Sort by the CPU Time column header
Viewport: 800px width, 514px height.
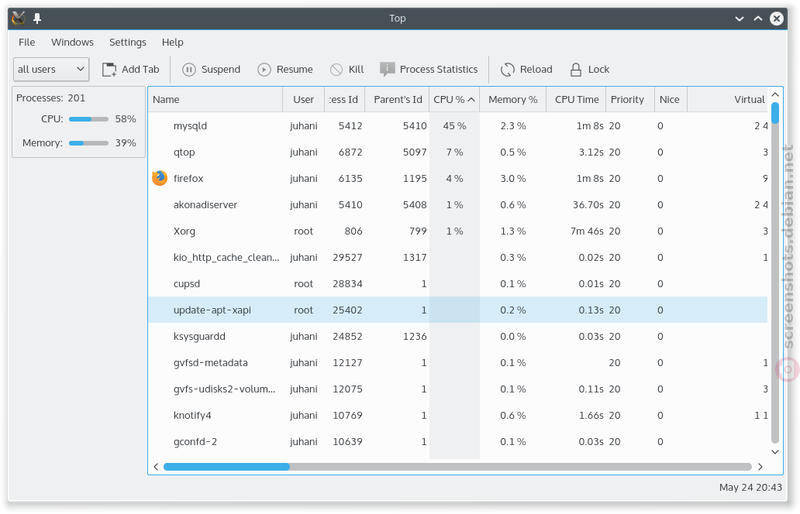click(577, 100)
